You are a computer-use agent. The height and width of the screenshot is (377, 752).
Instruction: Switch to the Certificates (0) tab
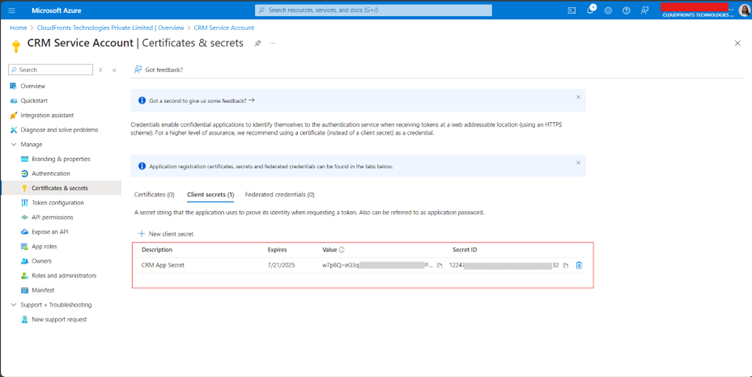click(x=154, y=195)
